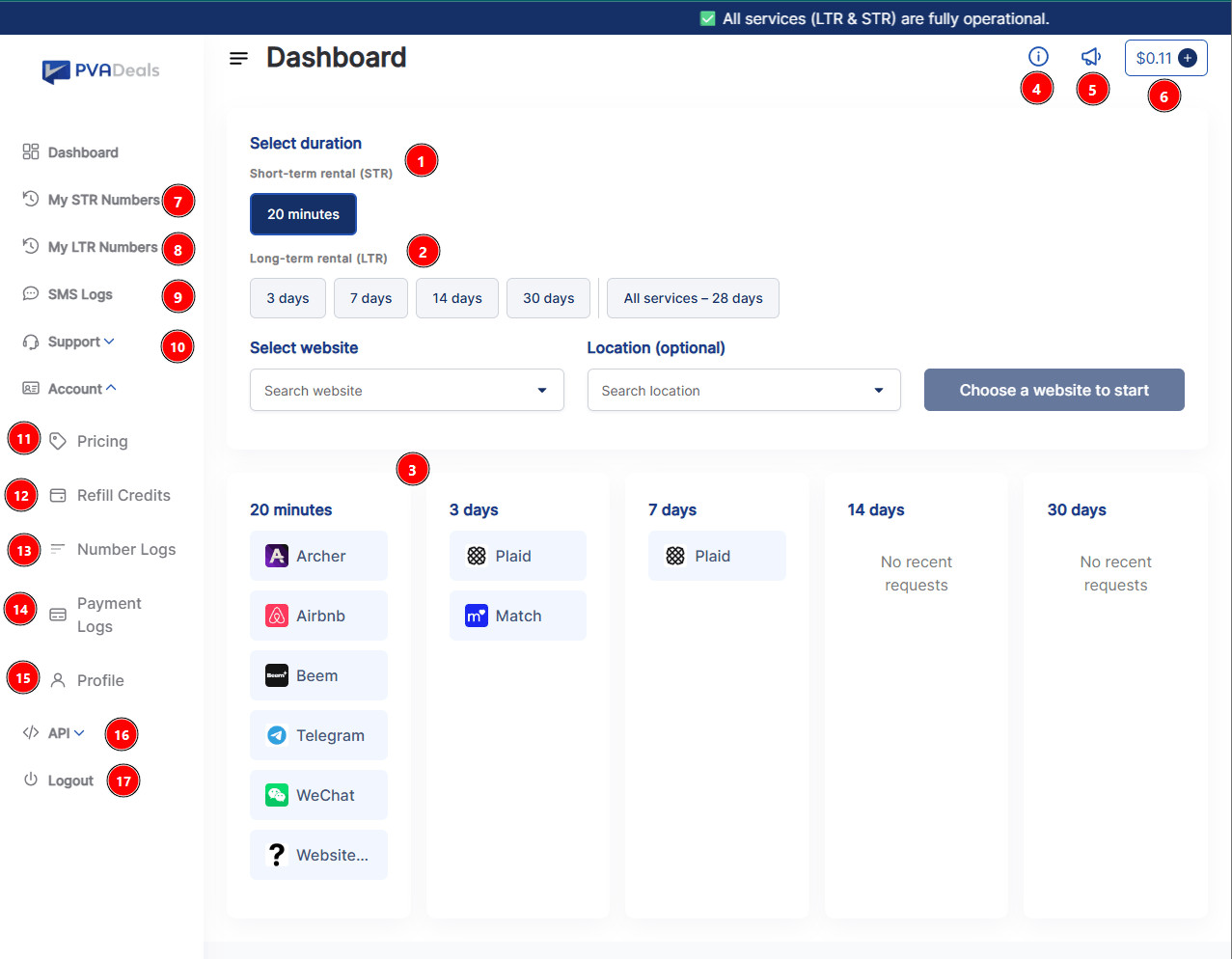
Task: Click the Choose a website to start button
Action: click(1054, 390)
